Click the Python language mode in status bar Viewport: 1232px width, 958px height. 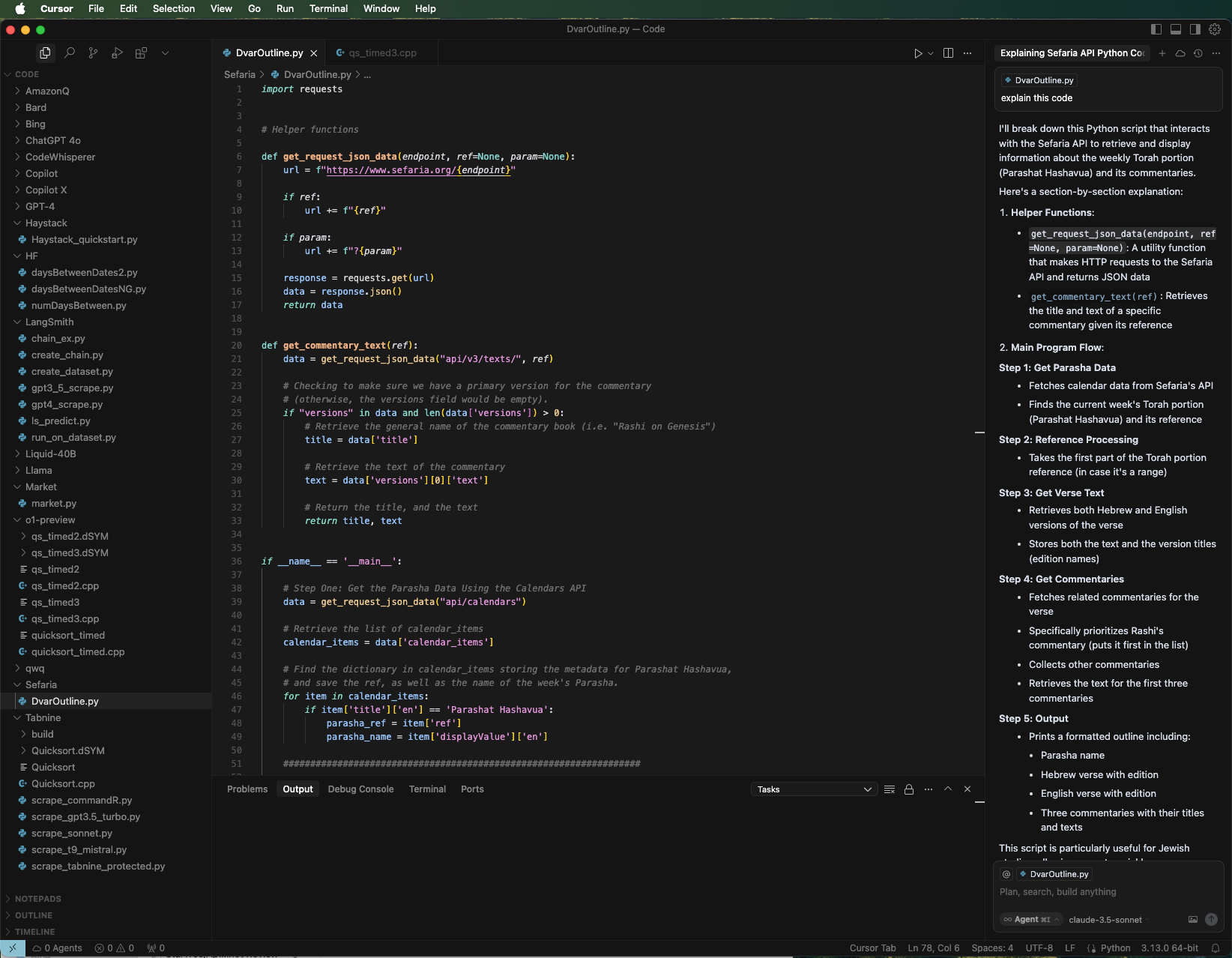click(x=1115, y=948)
